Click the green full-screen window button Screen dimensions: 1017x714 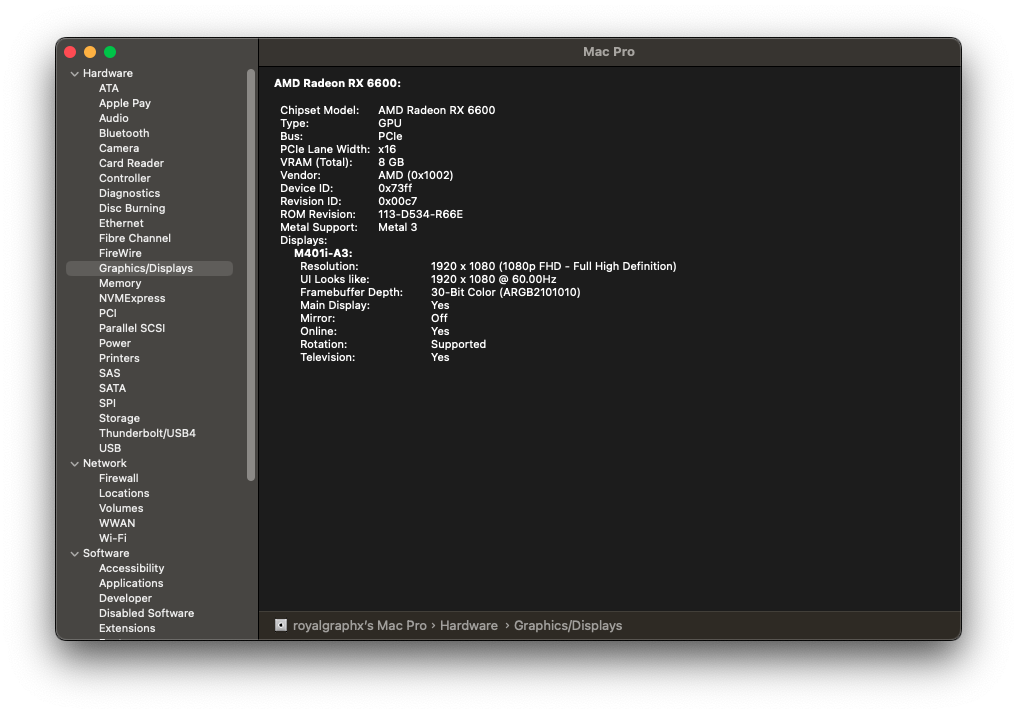point(110,52)
